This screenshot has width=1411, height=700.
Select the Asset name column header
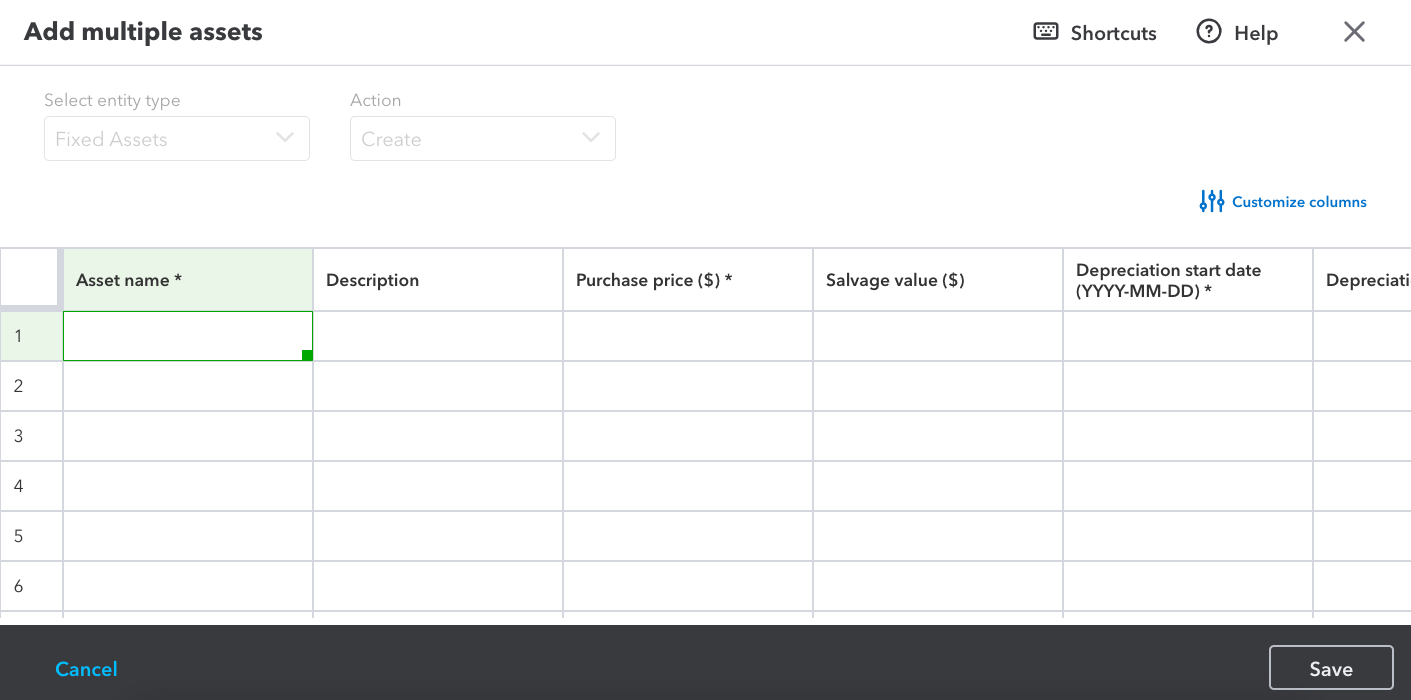click(x=188, y=280)
